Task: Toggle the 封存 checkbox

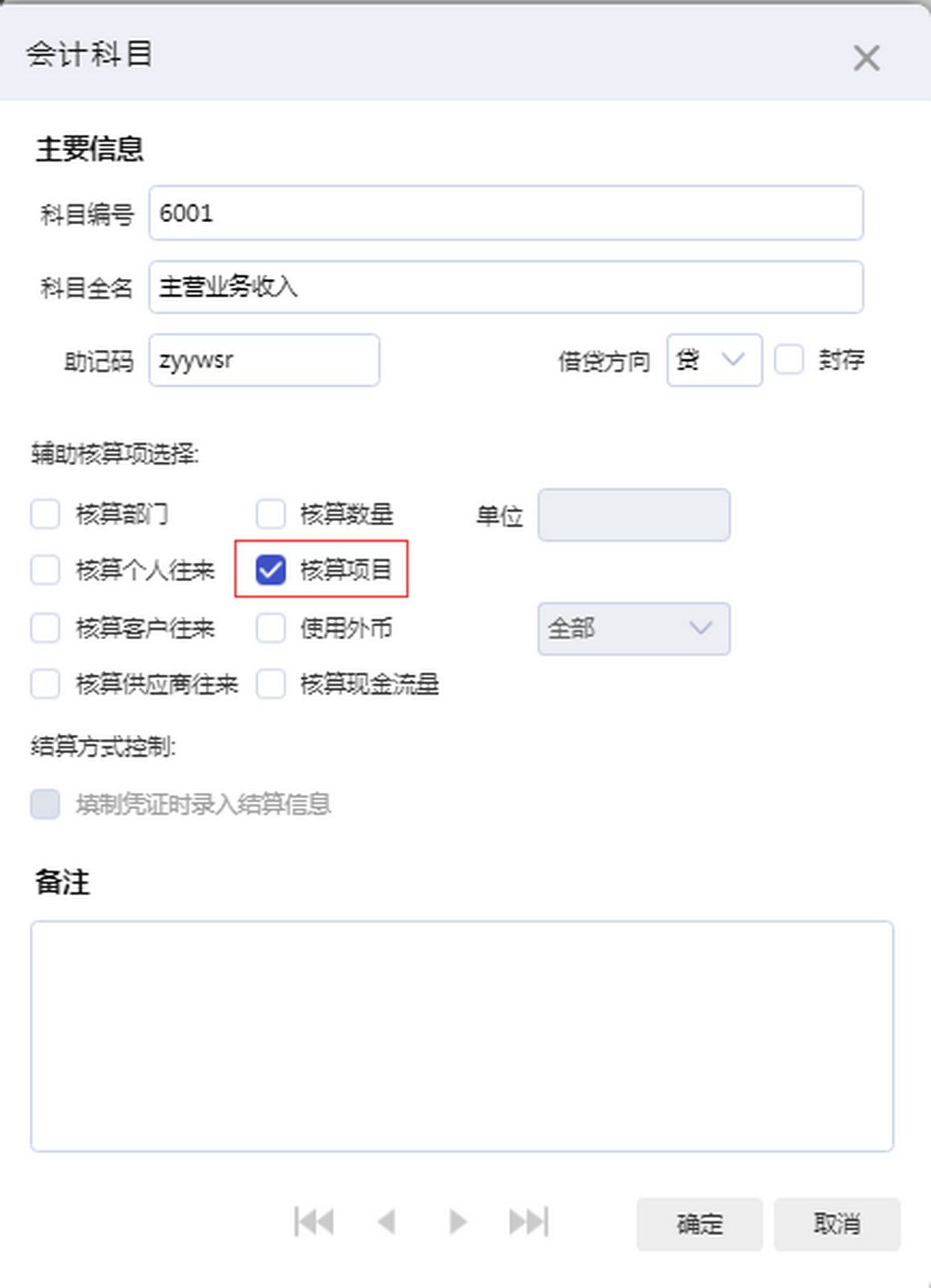Action: [789, 359]
